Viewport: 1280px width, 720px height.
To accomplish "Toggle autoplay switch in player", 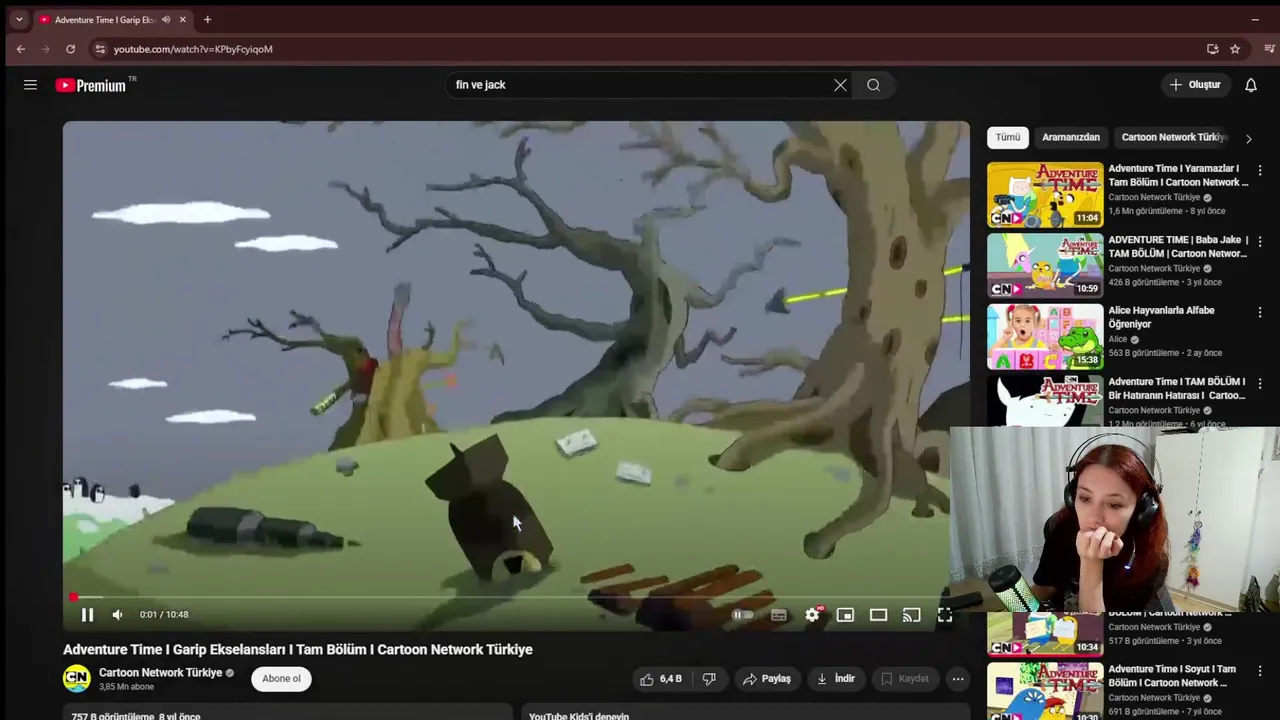I will point(743,615).
